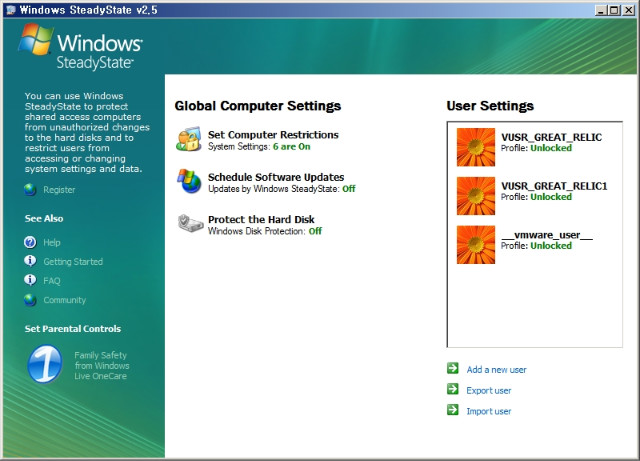Click the question mark Help icon
The height and width of the screenshot is (461, 640).
(30, 242)
